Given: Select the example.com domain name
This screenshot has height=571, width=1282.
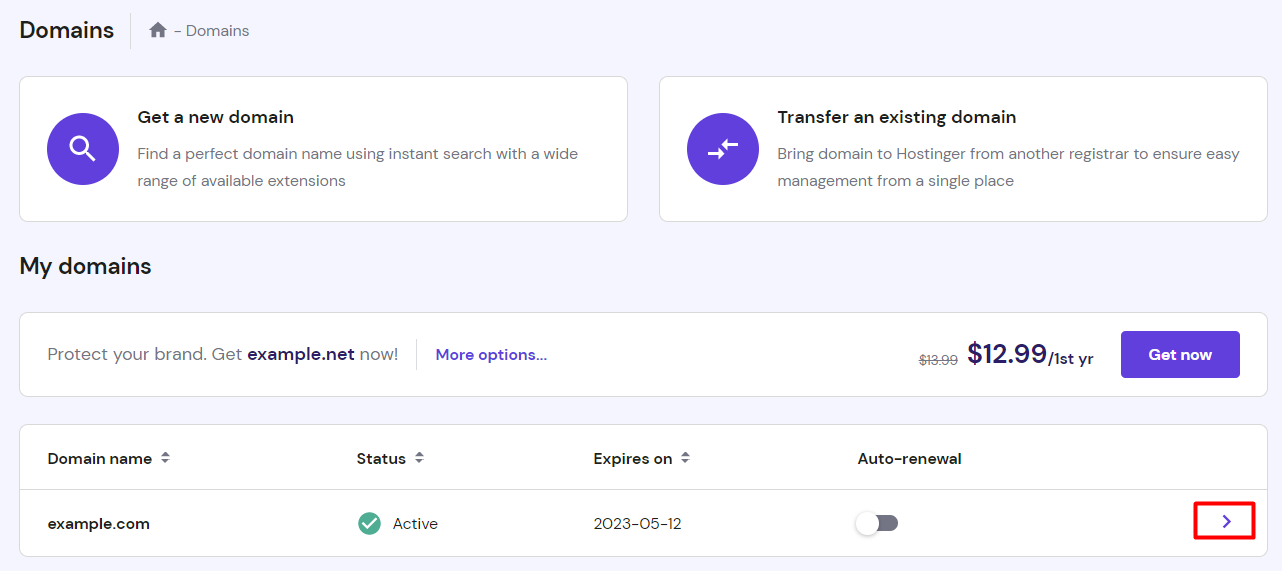Looking at the screenshot, I should pos(99,524).
